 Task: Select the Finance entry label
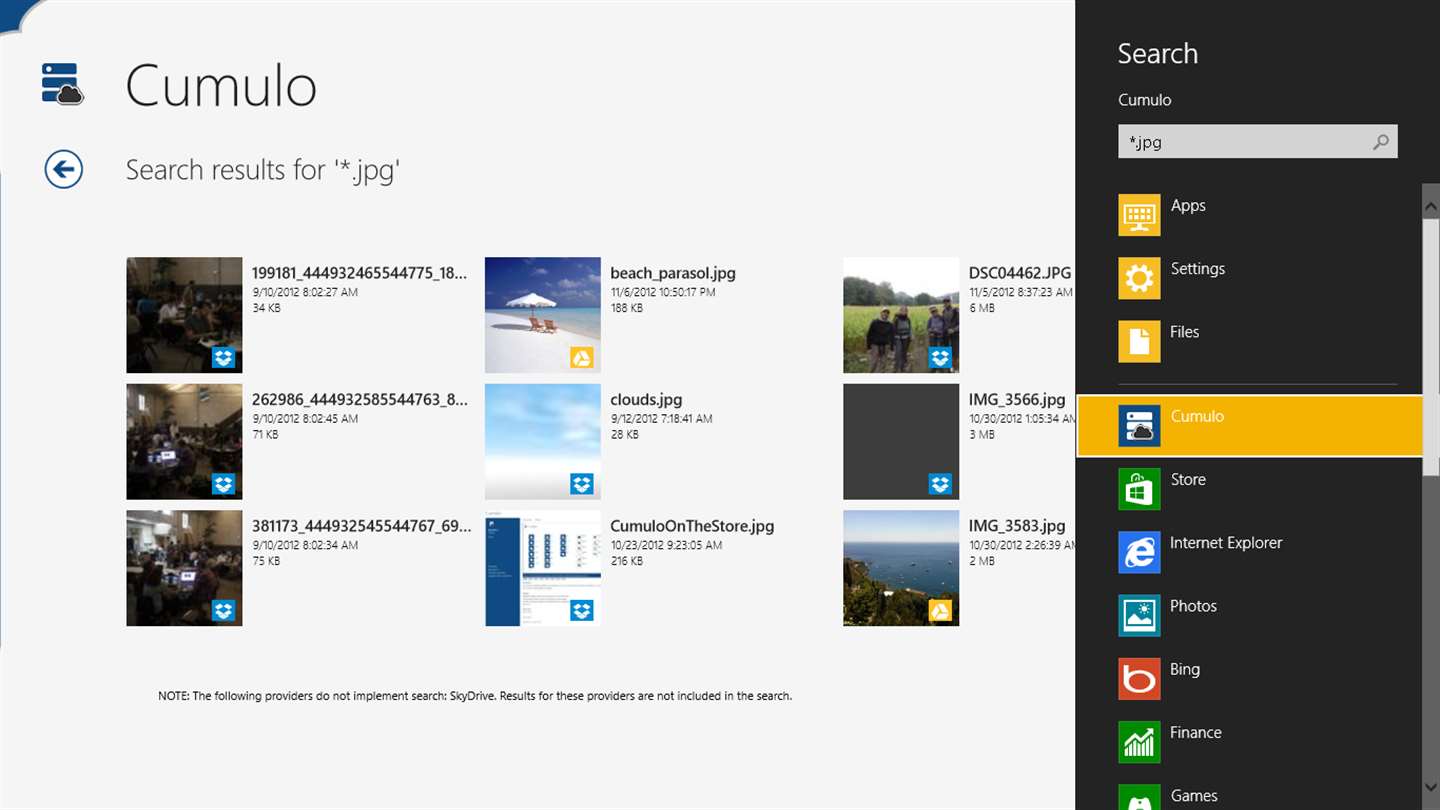[1196, 732]
